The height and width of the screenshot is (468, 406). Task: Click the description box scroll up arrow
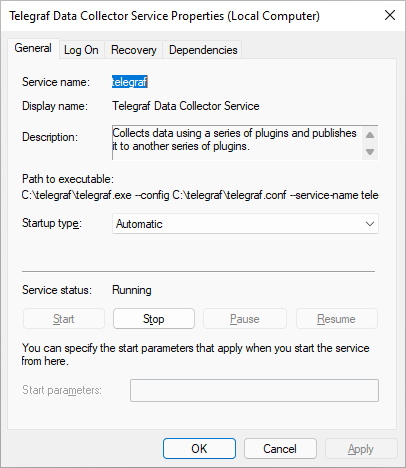tap(370, 135)
